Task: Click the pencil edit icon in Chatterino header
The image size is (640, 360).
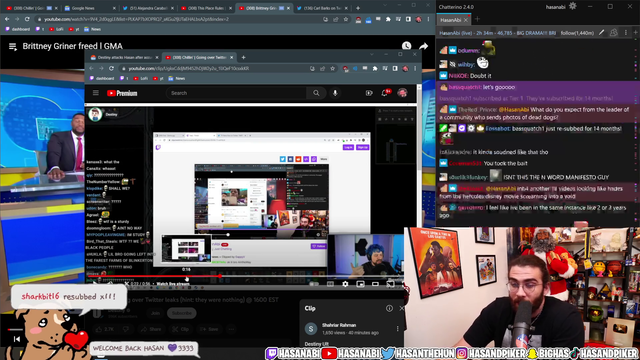Action: (x=601, y=33)
